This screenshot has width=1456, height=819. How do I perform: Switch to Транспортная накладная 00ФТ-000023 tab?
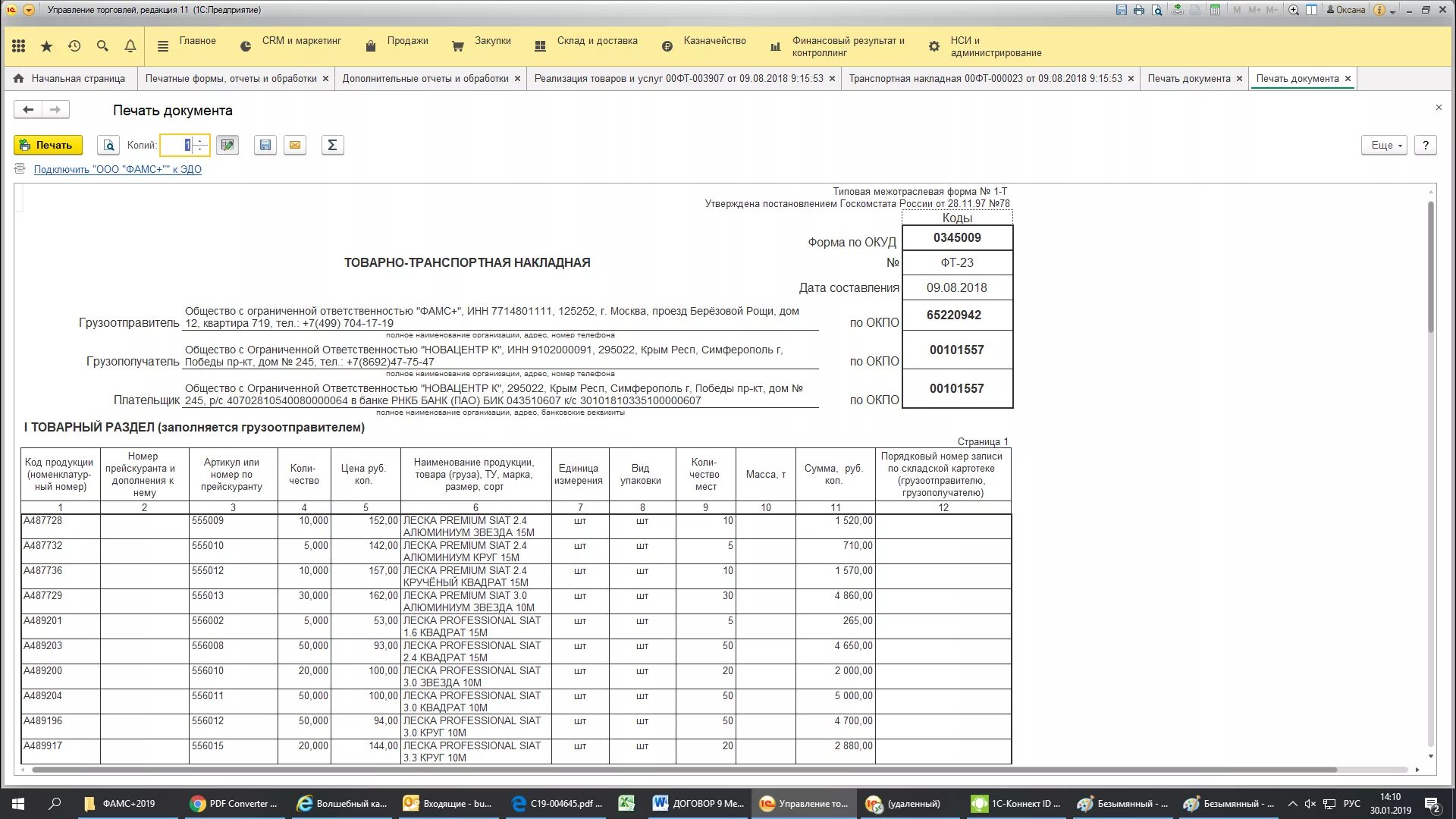984,78
